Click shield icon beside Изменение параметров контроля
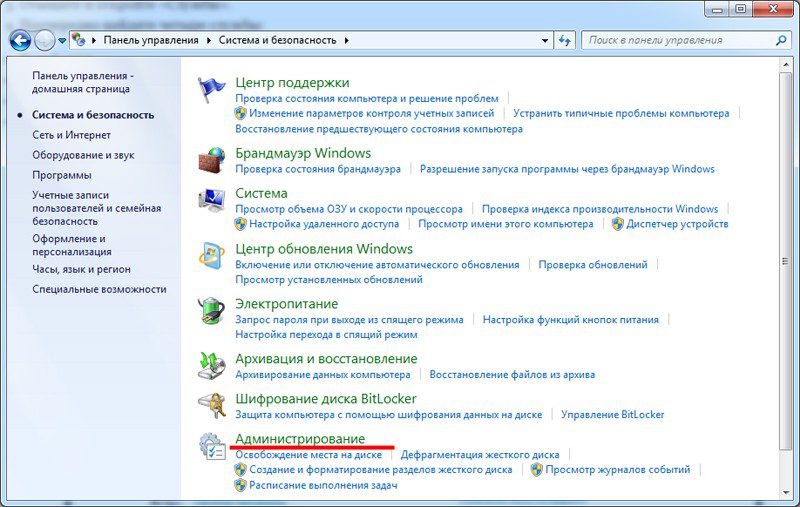Image resolution: width=800 pixels, height=507 pixels. point(240,113)
